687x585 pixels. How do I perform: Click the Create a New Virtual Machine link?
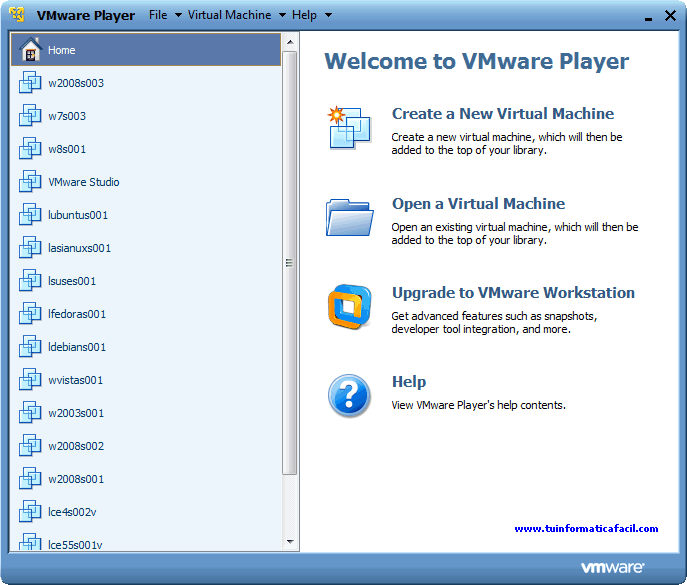(x=503, y=113)
